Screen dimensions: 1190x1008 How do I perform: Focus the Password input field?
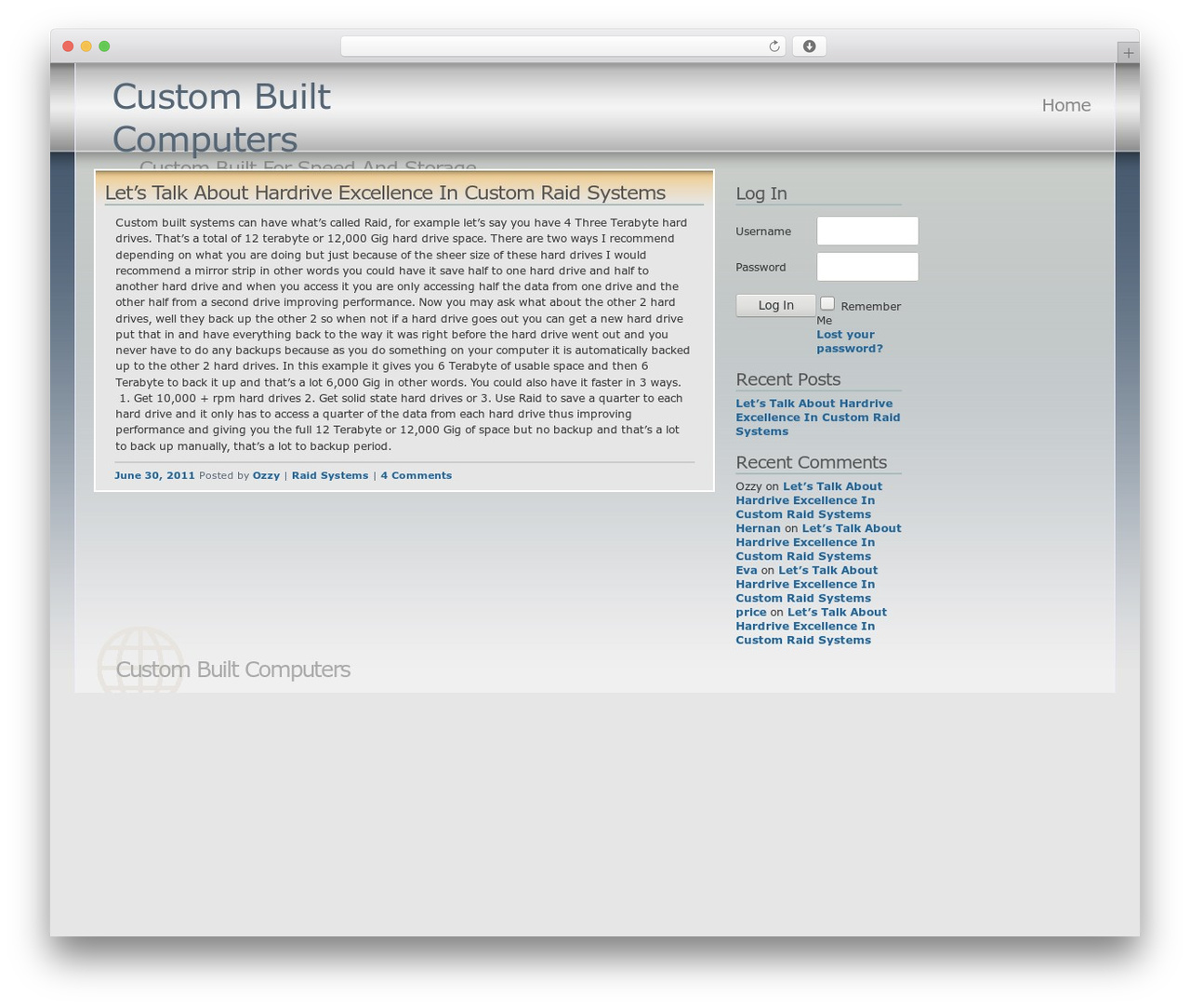point(867,267)
